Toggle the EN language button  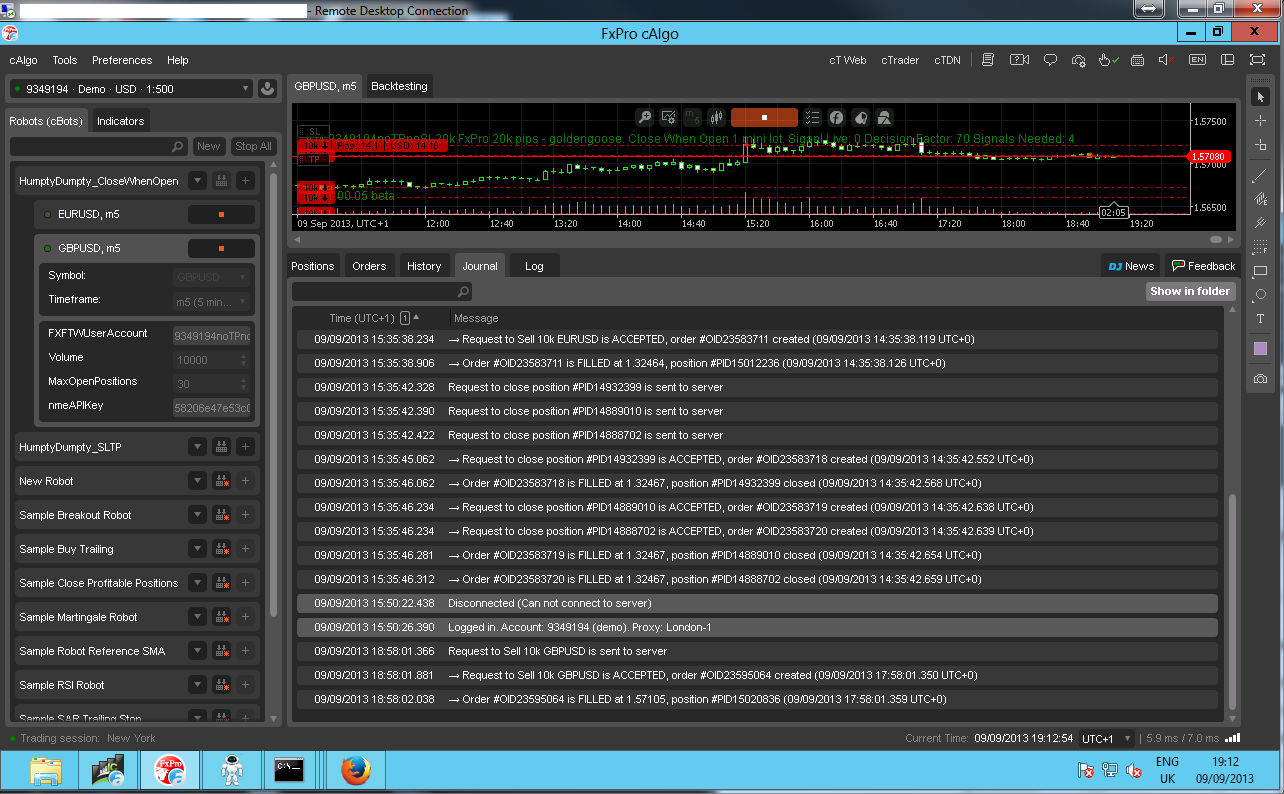pyautogui.click(x=1197, y=60)
